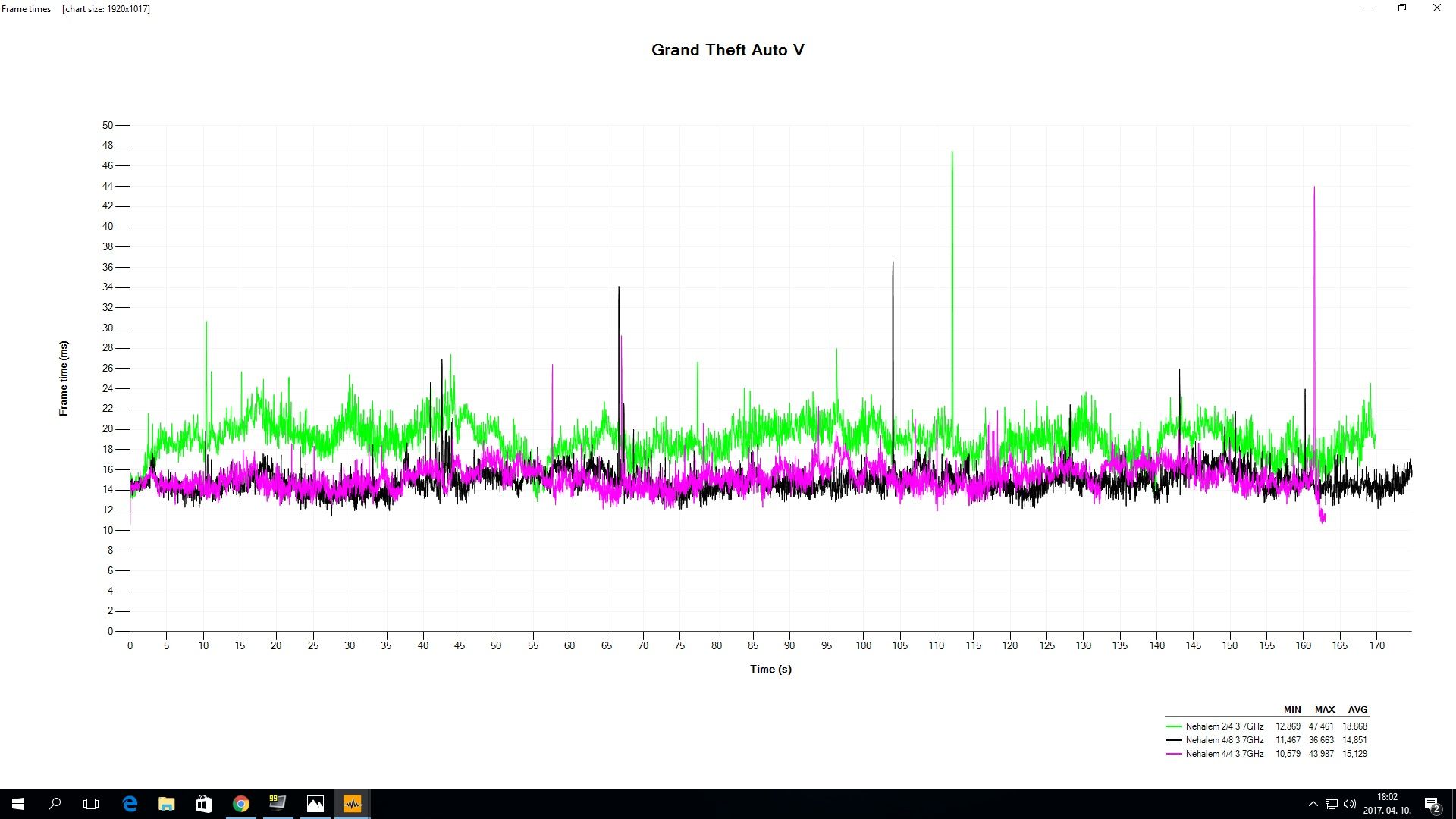Click the max value 47,461
The height and width of the screenshot is (819, 1456).
(1321, 726)
